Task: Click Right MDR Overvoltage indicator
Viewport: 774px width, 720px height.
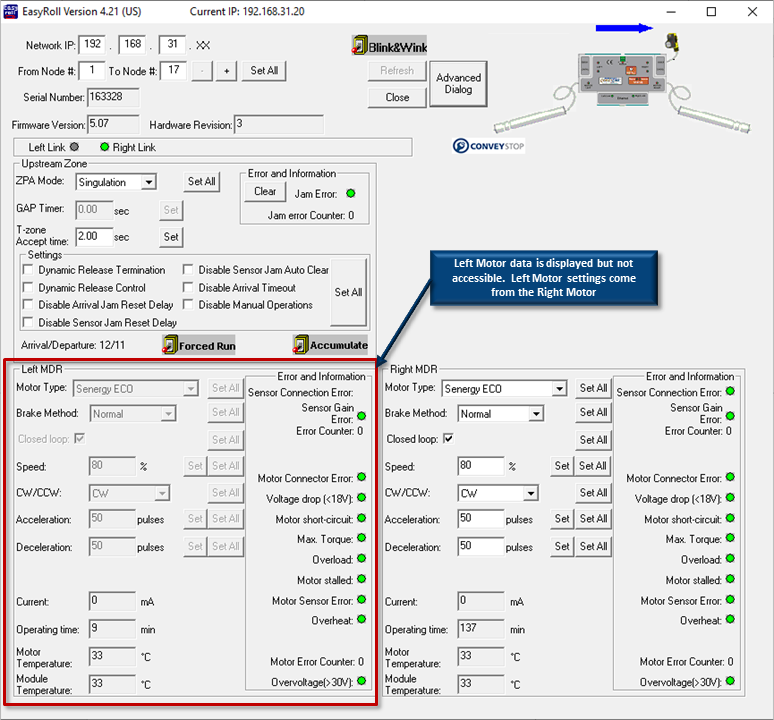Action: coord(731,681)
